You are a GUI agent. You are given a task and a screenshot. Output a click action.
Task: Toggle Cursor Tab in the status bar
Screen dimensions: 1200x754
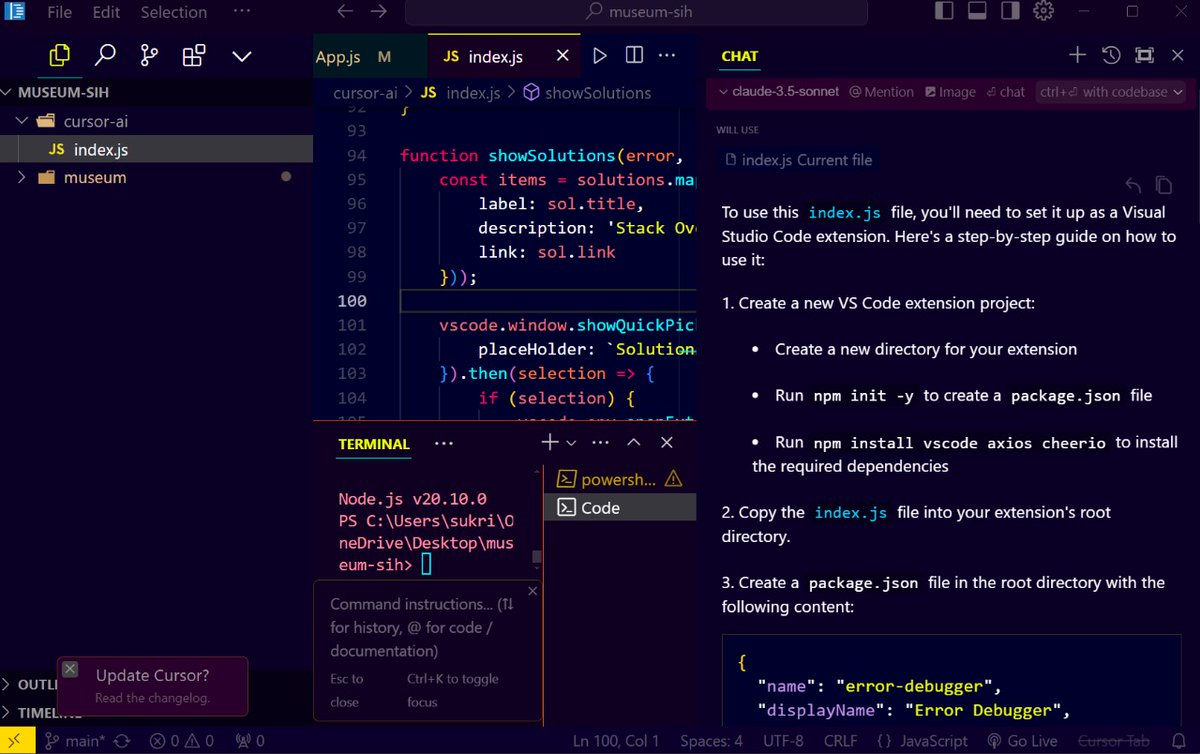tap(1112, 740)
